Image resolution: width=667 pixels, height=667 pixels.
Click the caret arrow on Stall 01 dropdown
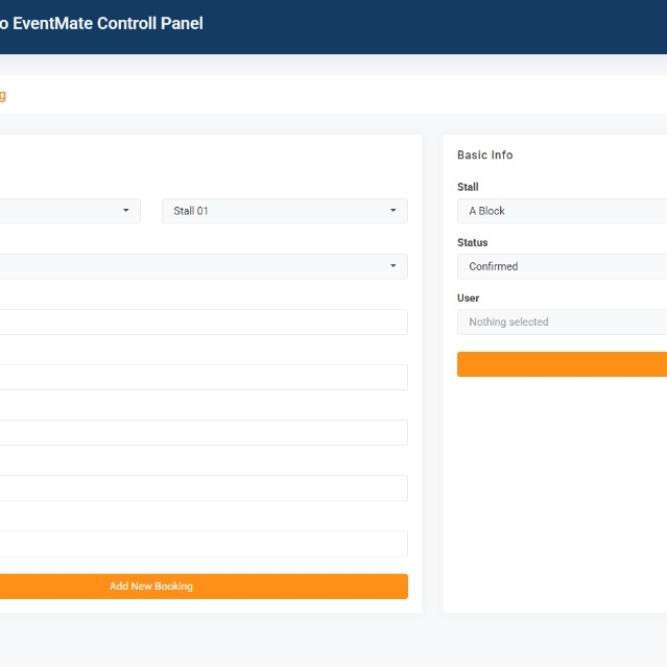(393, 211)
